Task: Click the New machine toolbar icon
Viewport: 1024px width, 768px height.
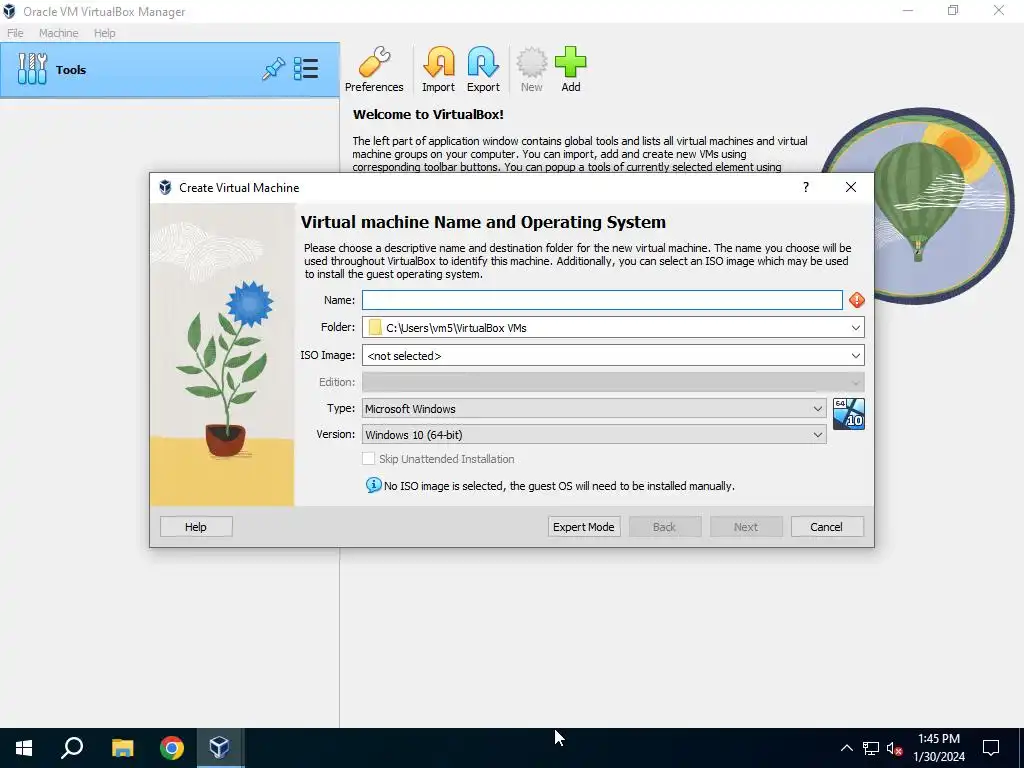Action: pos(532,69)
